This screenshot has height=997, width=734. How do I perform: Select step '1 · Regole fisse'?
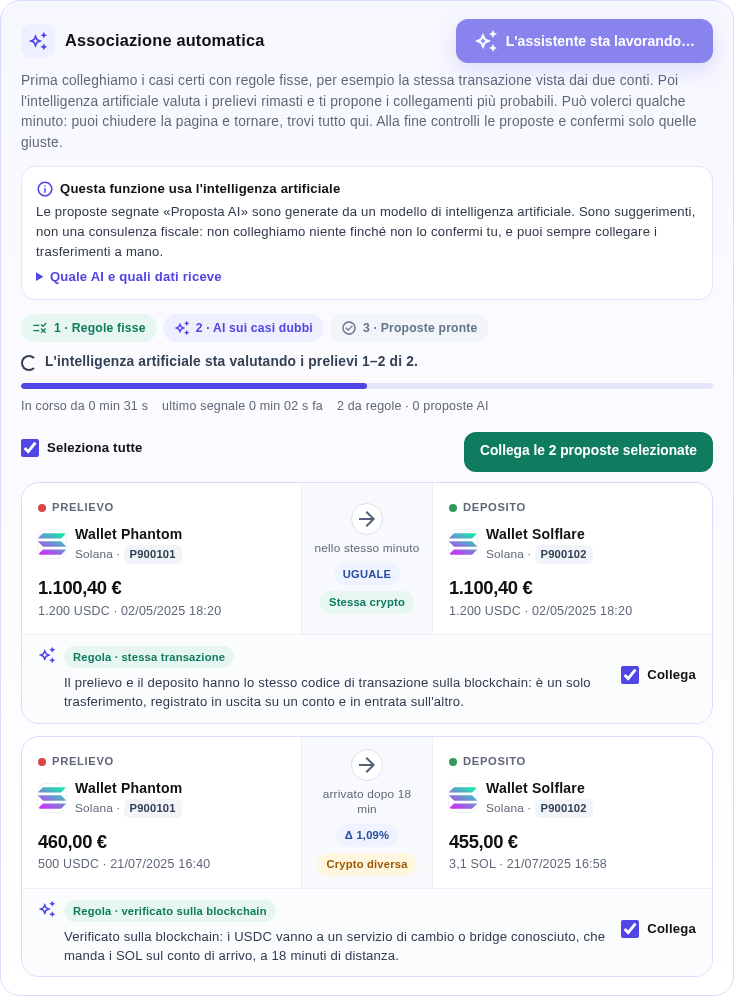pos(89,328)
